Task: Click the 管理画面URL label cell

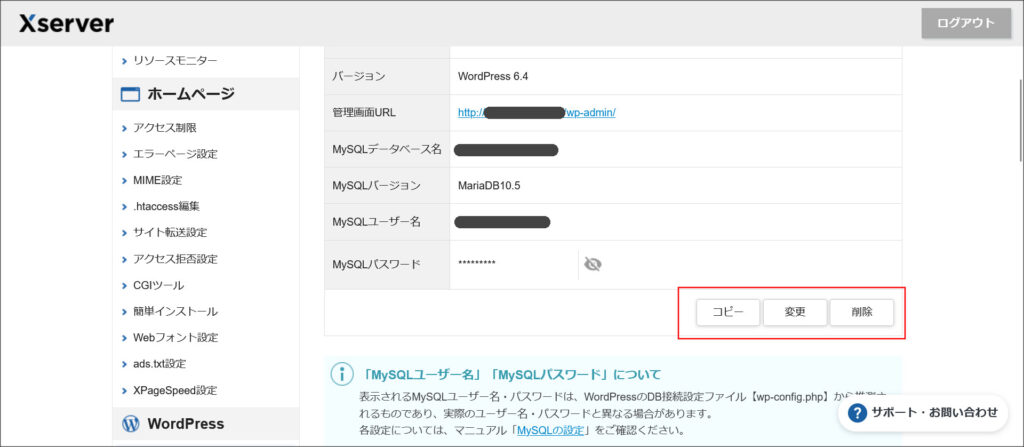Action: (x=387, y=112)
